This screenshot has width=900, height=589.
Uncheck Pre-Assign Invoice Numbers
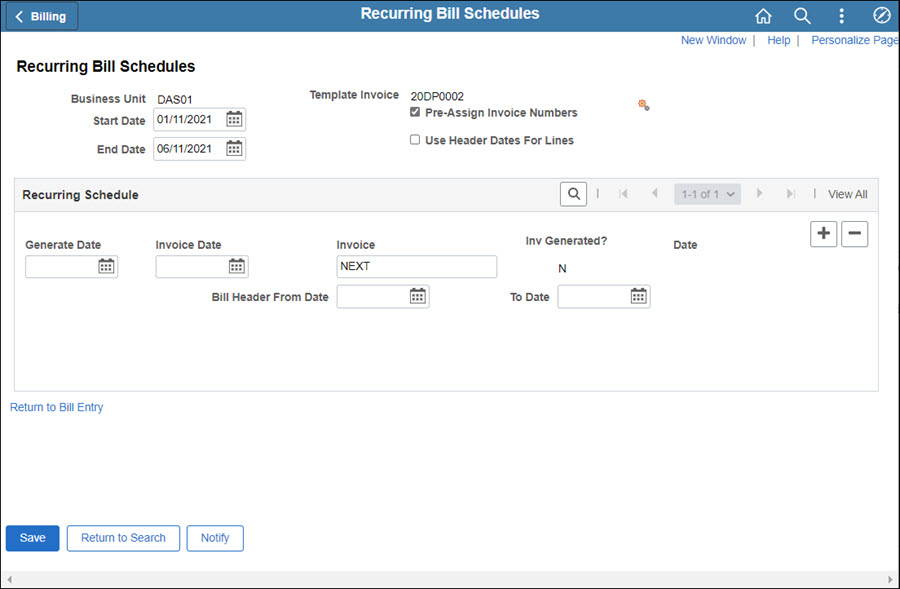[415, 112]
